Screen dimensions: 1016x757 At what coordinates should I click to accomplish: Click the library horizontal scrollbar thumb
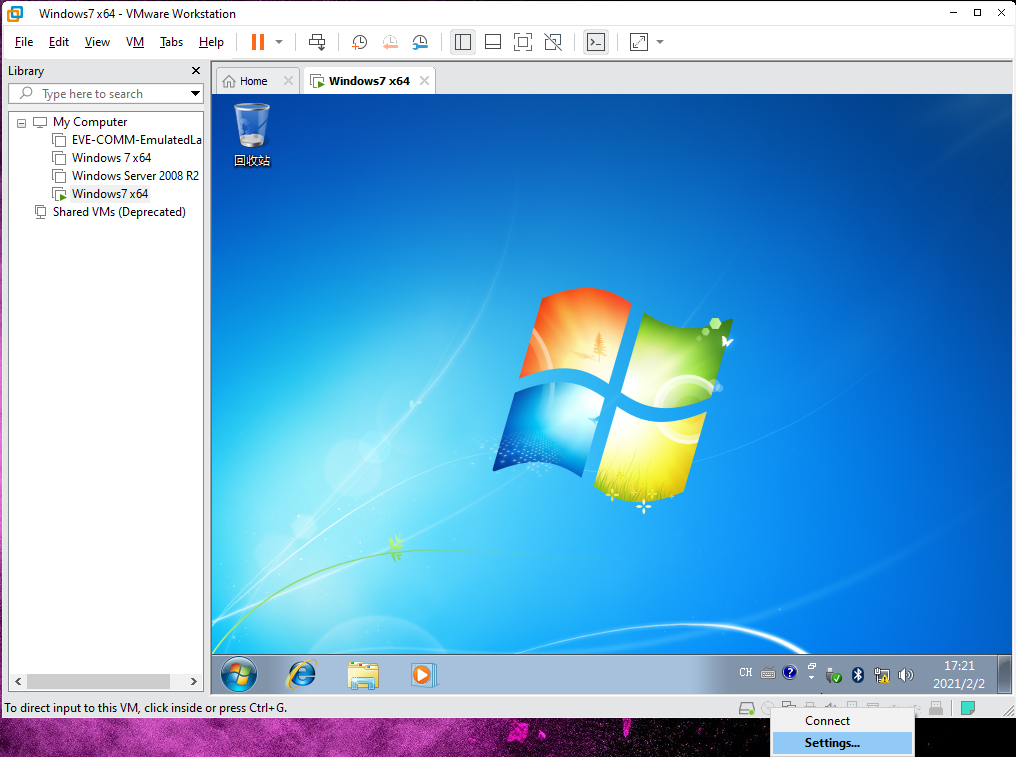click(98, 681)
